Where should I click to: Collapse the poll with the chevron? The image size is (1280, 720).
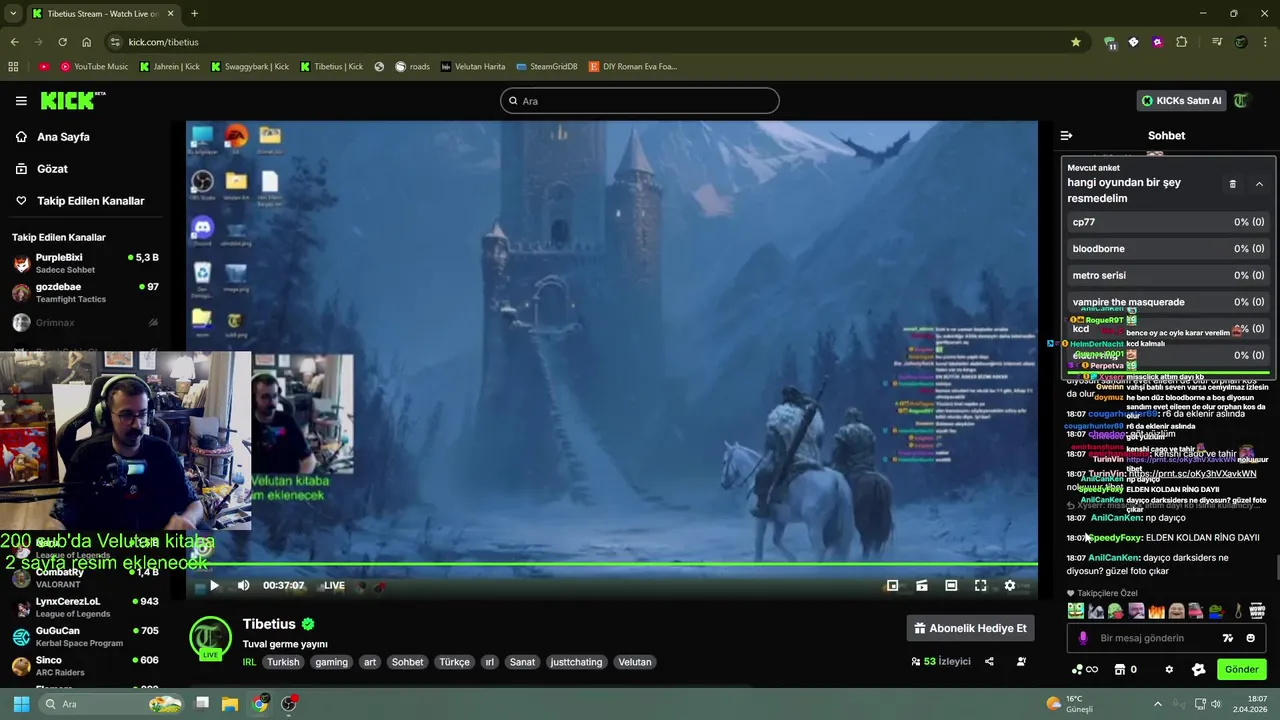[x=1259, y=184]
